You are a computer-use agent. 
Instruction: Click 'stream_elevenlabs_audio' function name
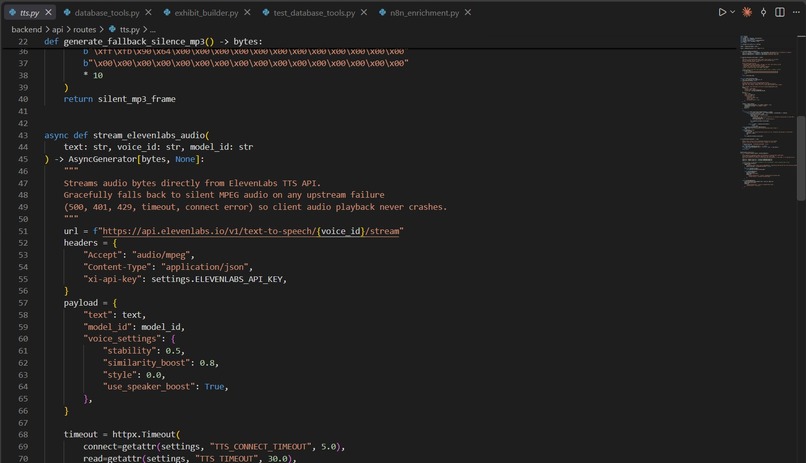tap(149, 135)
